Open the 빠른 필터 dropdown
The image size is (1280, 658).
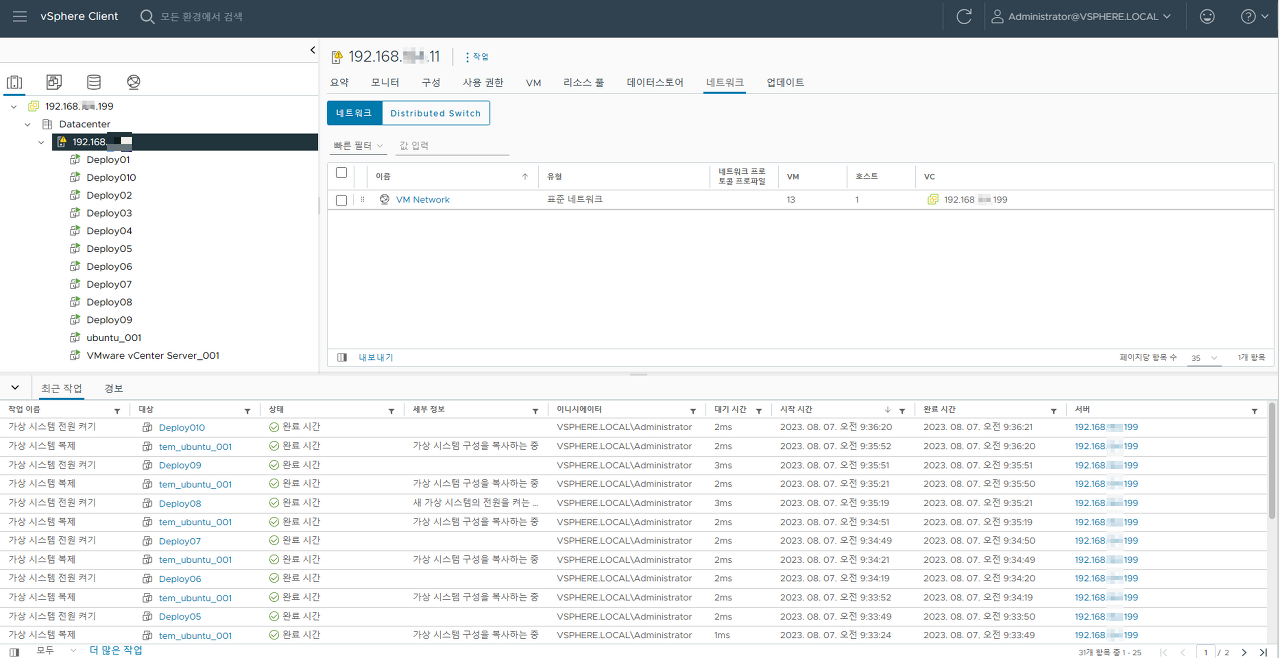tap(358, 146)
